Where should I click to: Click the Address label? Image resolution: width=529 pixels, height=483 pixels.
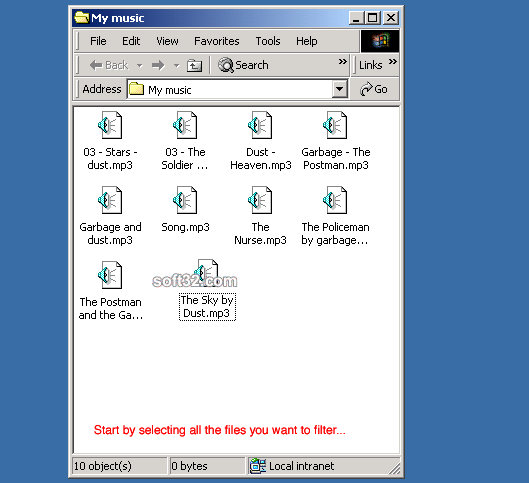tap(102, 89)
